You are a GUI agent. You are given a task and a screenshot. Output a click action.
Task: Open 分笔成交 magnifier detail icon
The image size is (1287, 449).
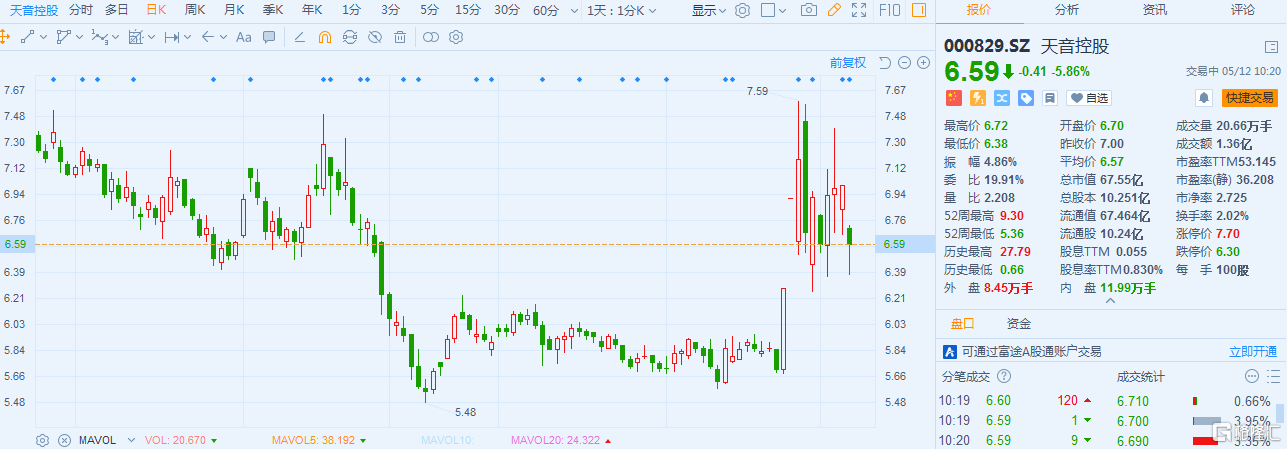coord(1005,376)
